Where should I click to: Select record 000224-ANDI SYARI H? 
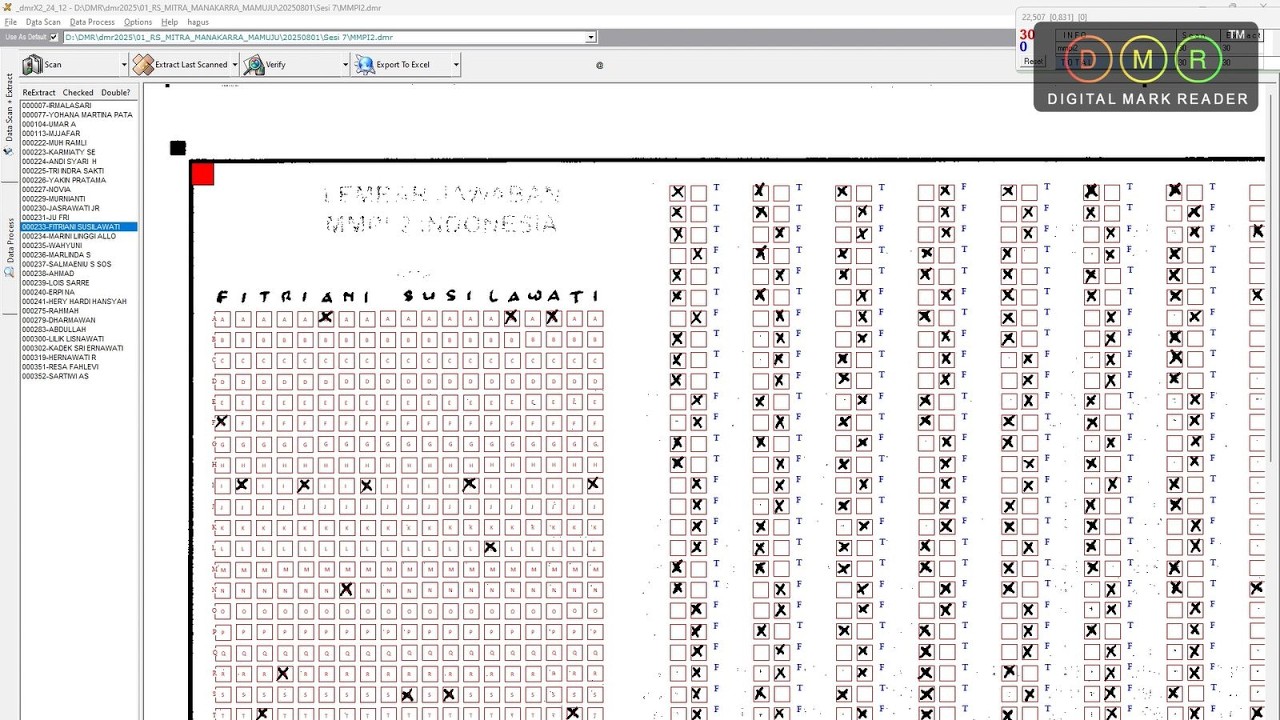(78, 161)
